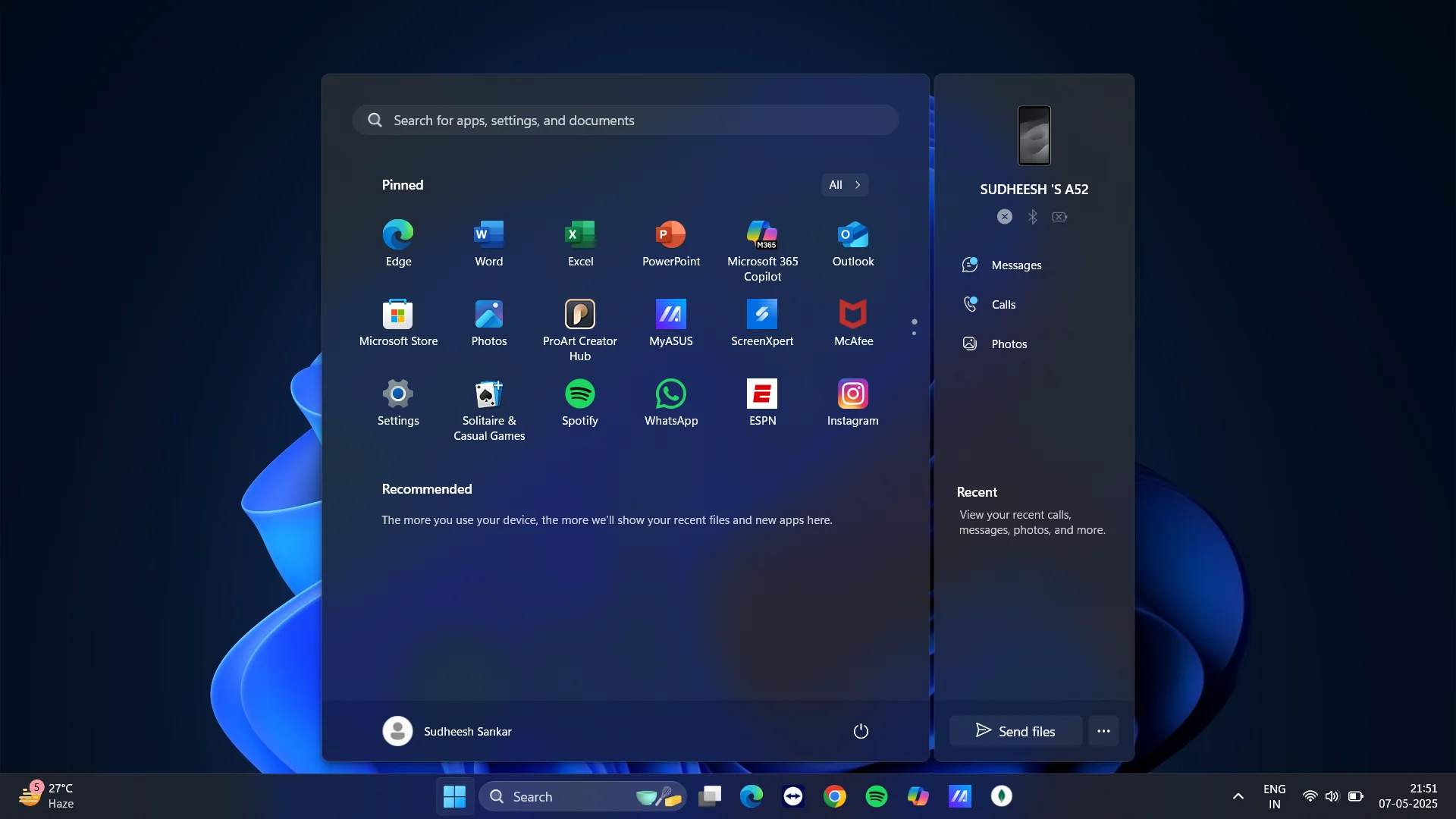Switch ENG IN input language
The height and width of the screenshot is (819, 1456).
[1275, 796]
